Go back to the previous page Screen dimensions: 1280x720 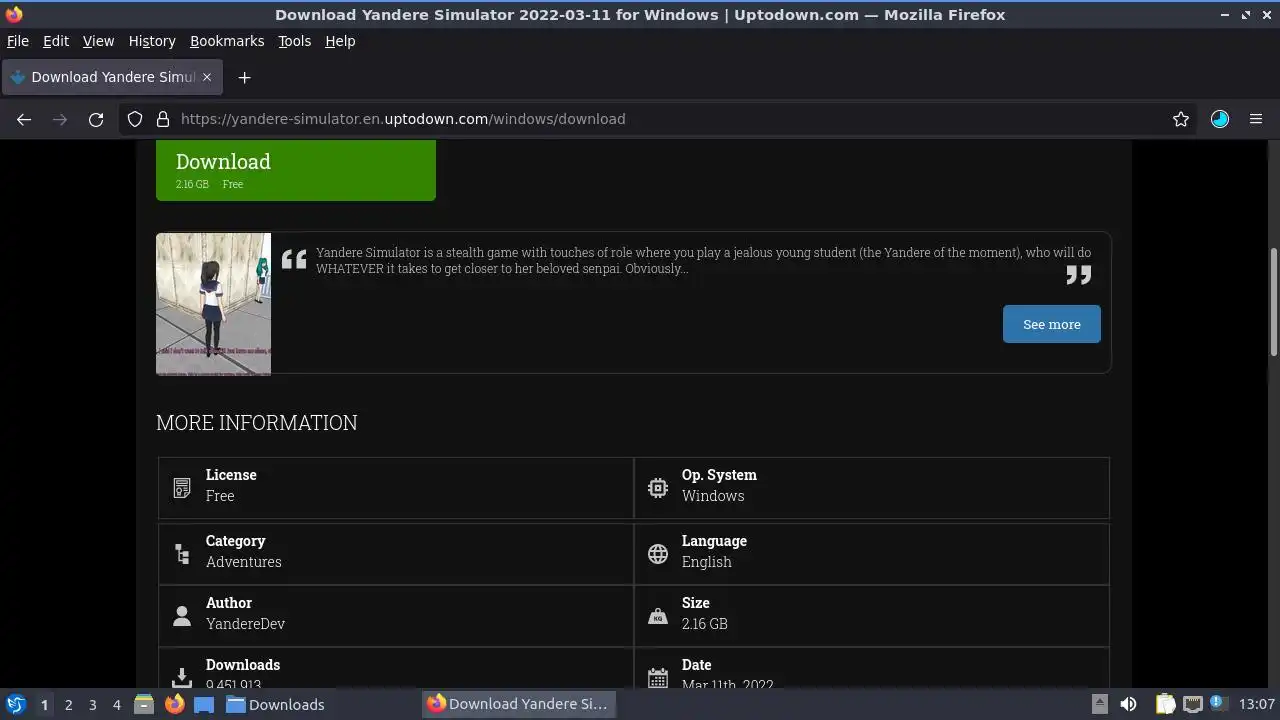(24, 119)
